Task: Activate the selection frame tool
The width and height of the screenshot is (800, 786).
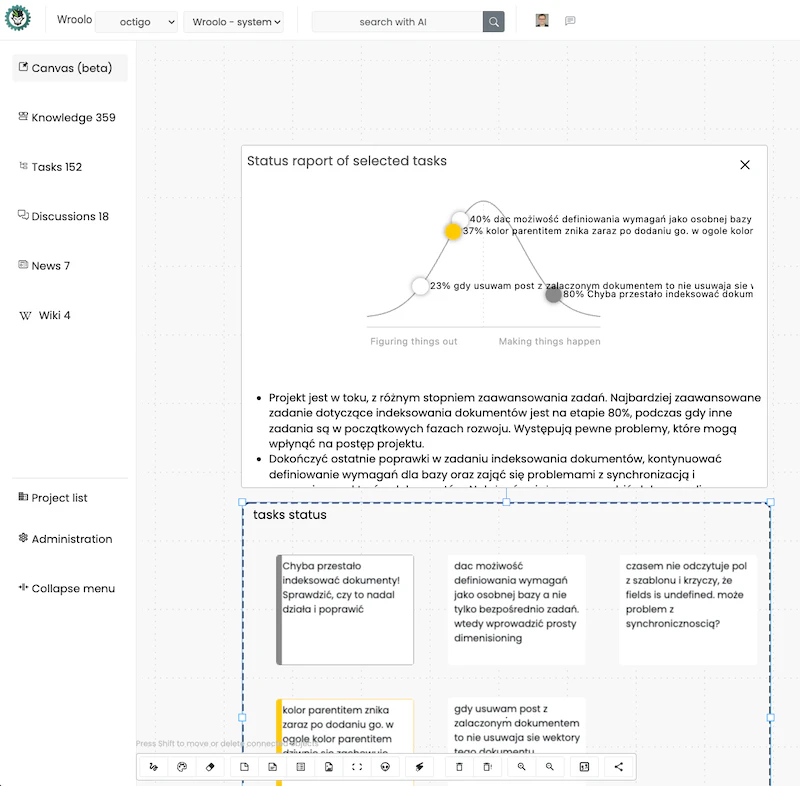Action: click(356, 766)
